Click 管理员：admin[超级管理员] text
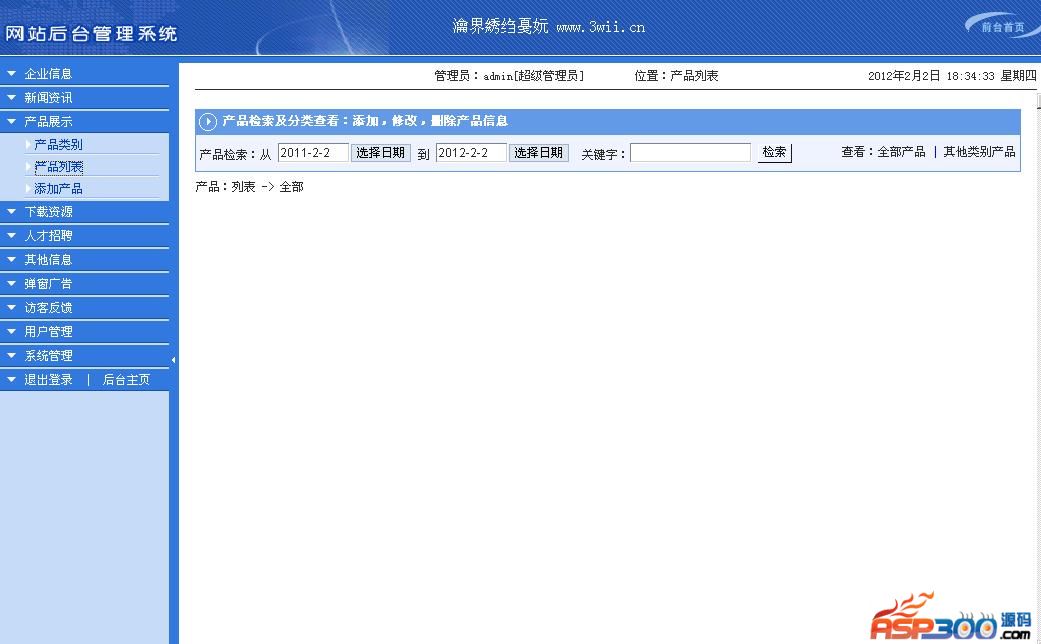 pyautogui.click(x=509, y=76)
